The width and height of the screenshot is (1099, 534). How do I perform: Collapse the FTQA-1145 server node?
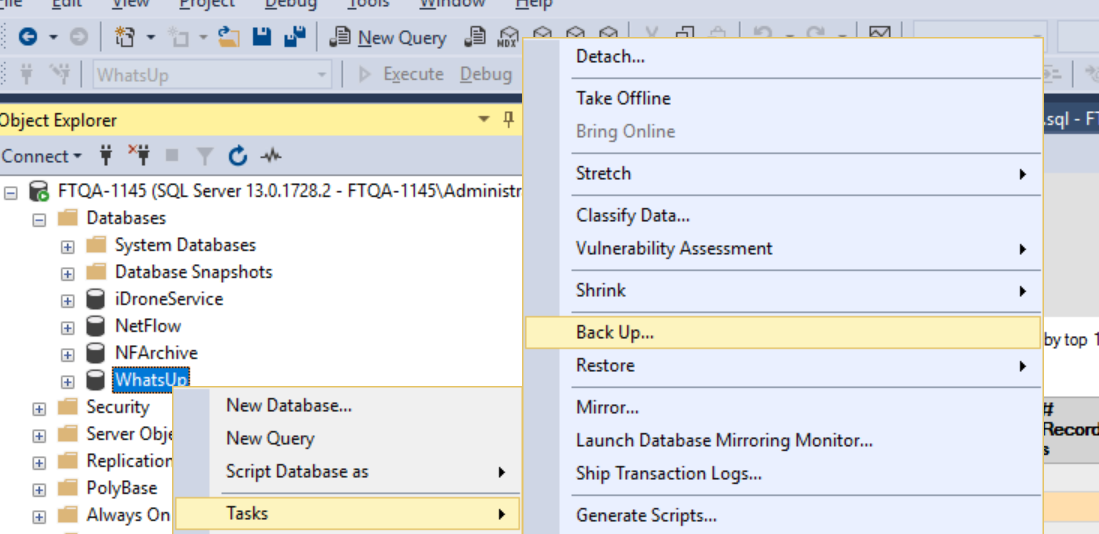pos(11,193)
